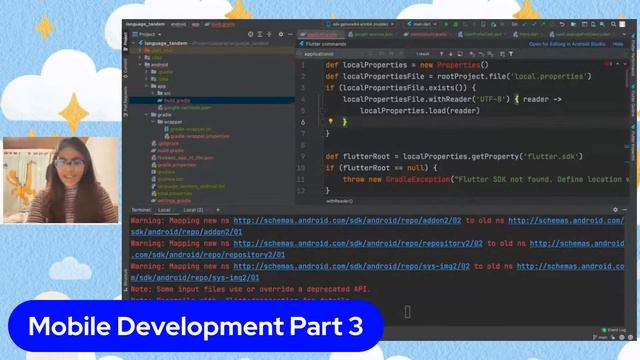Screen dimensions: 640x360
Task: Open the Pull Requests side tab
Action: [125, 101]
